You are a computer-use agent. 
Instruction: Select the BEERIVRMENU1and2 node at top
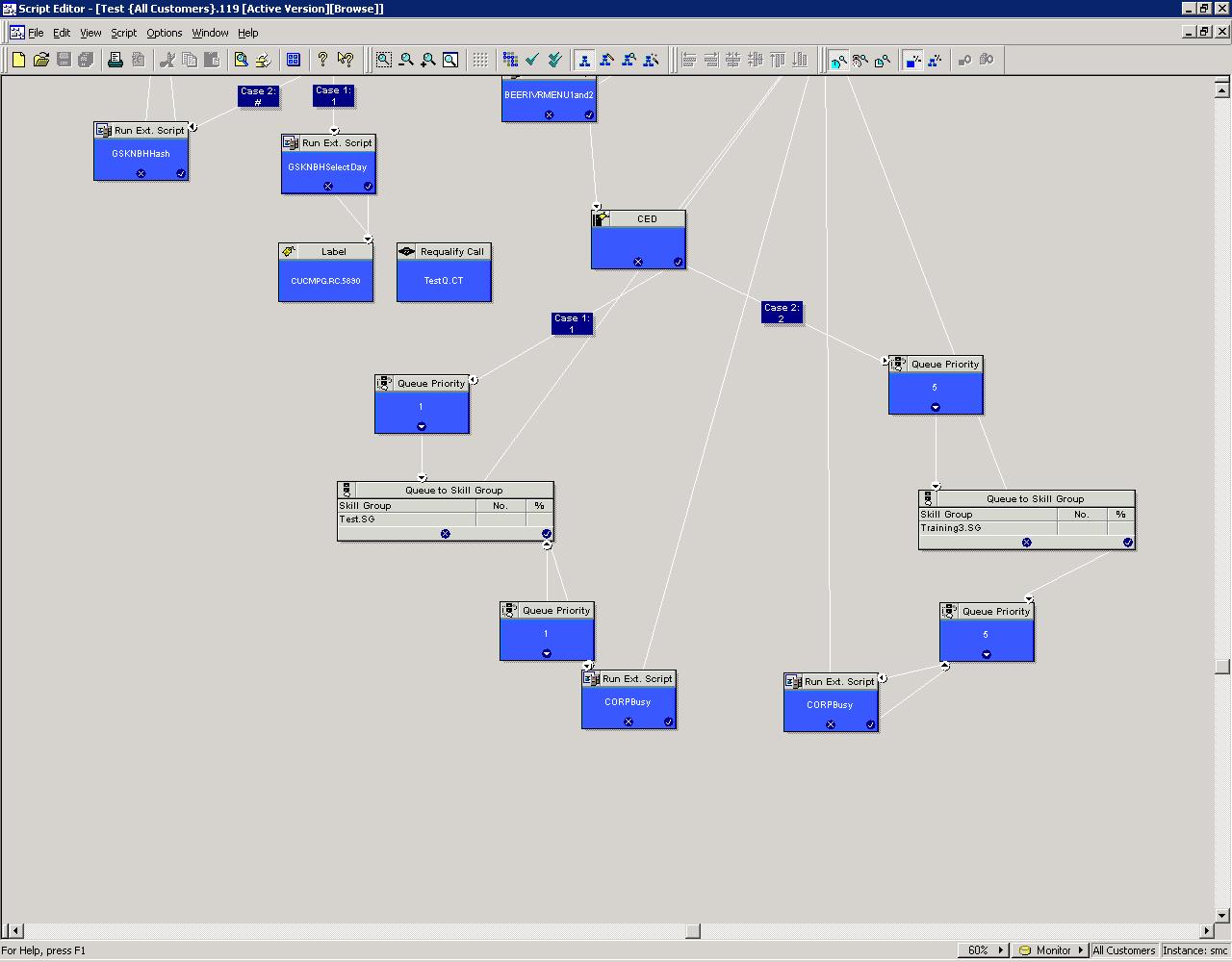(549, 99)
